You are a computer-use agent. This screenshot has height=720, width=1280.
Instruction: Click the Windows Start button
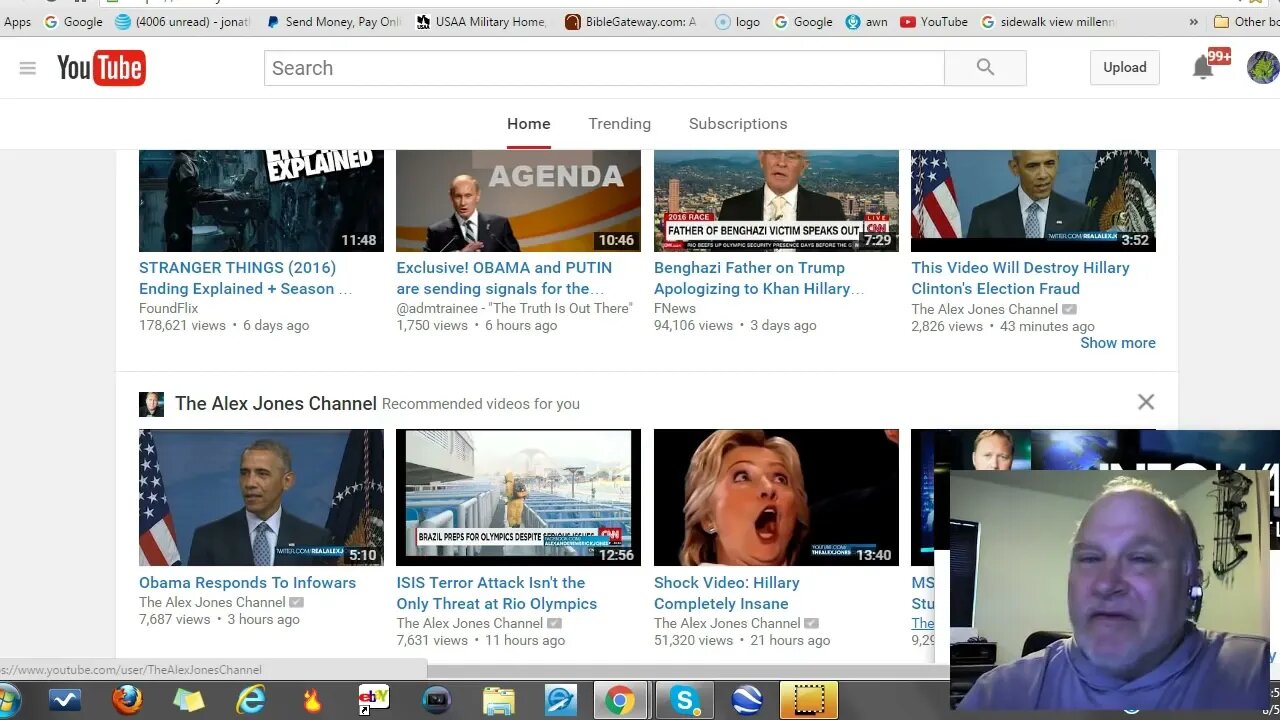[8, 700]
